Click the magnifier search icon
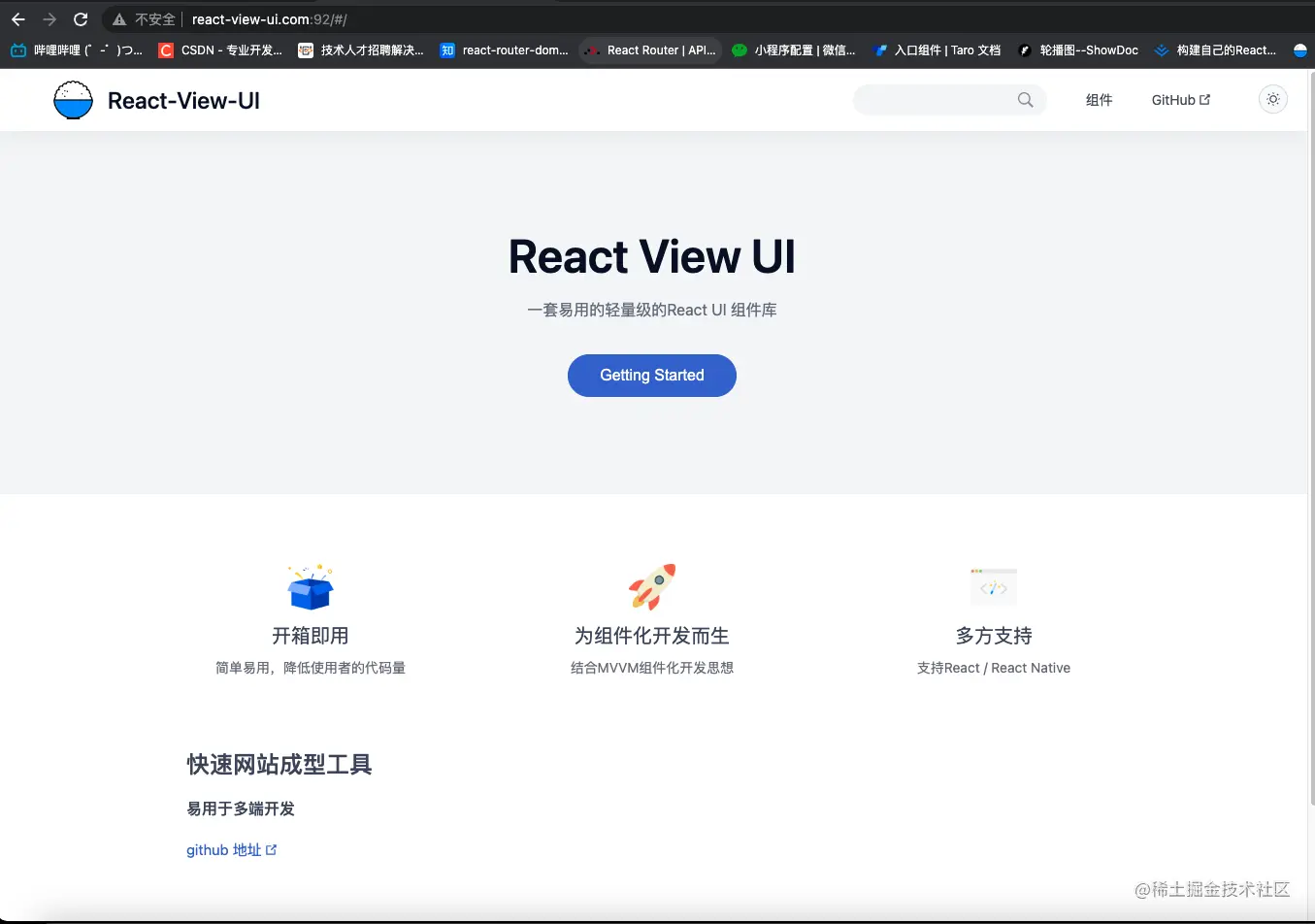Image resolution: width=1315 pixels, height=924 pixels. (x=1025, y=100)
